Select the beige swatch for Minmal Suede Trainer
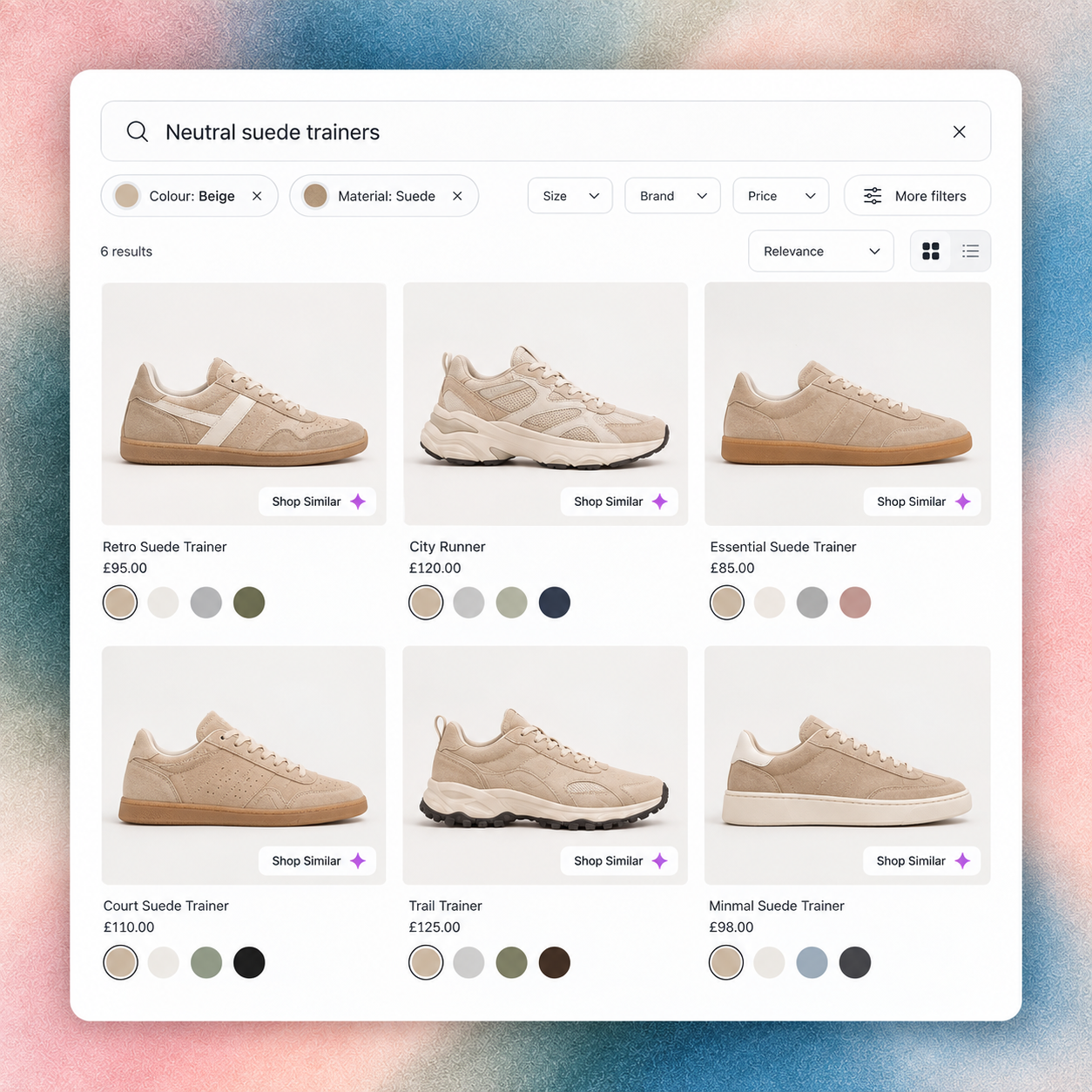The height and width of the screenshot is (1092, 1092). click(x=726, y=962)
